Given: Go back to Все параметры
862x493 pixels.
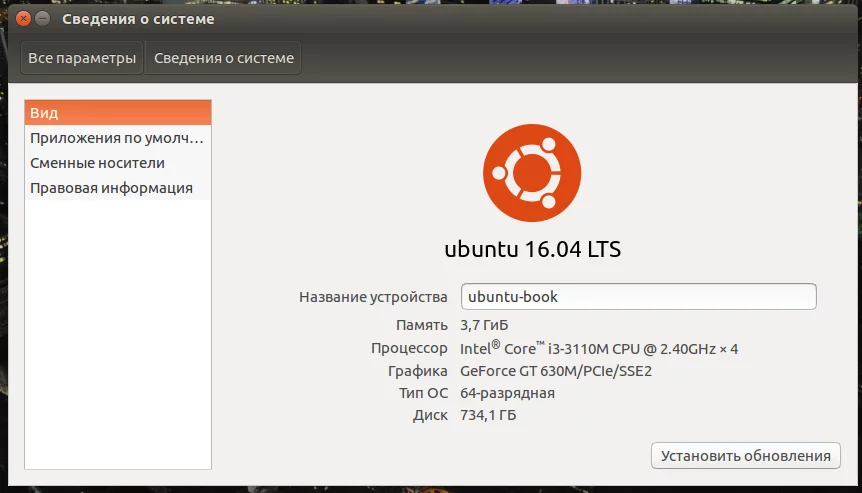Looking at the screenshot, I should 82,58.
